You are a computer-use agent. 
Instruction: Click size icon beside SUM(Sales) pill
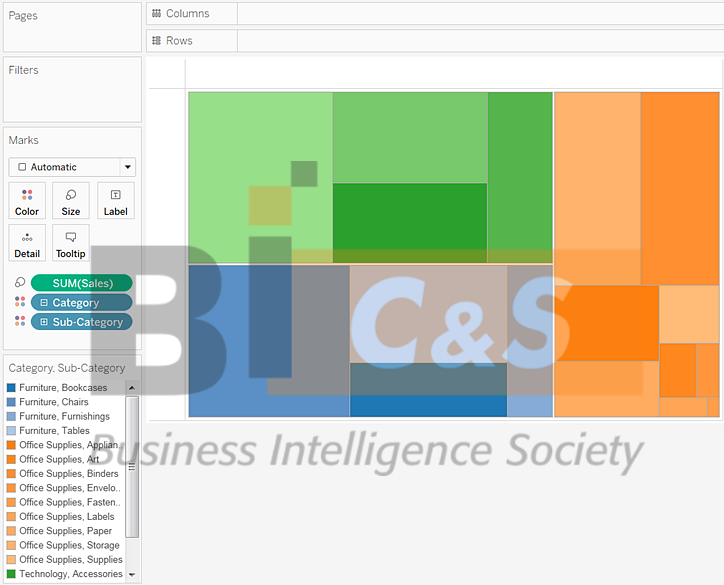20,283
